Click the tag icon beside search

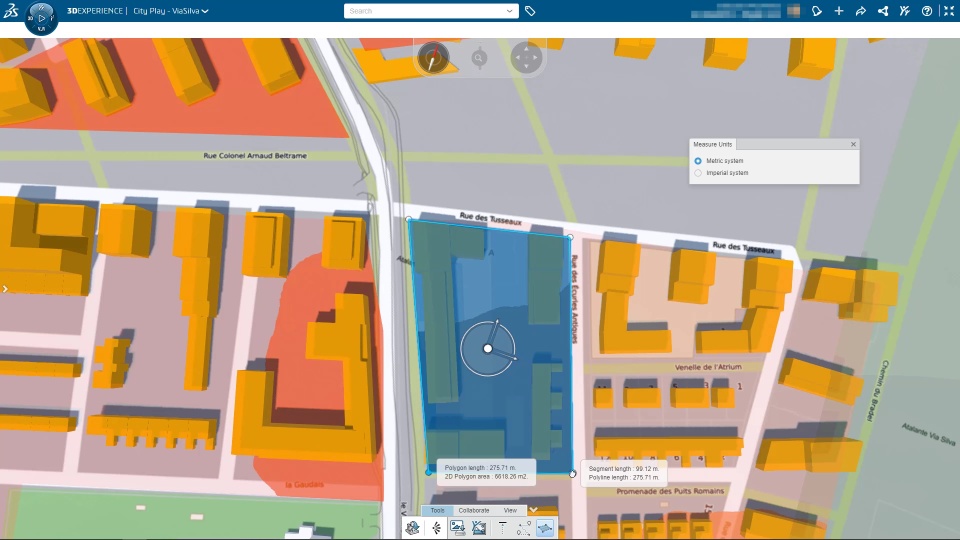pos(530,11)
